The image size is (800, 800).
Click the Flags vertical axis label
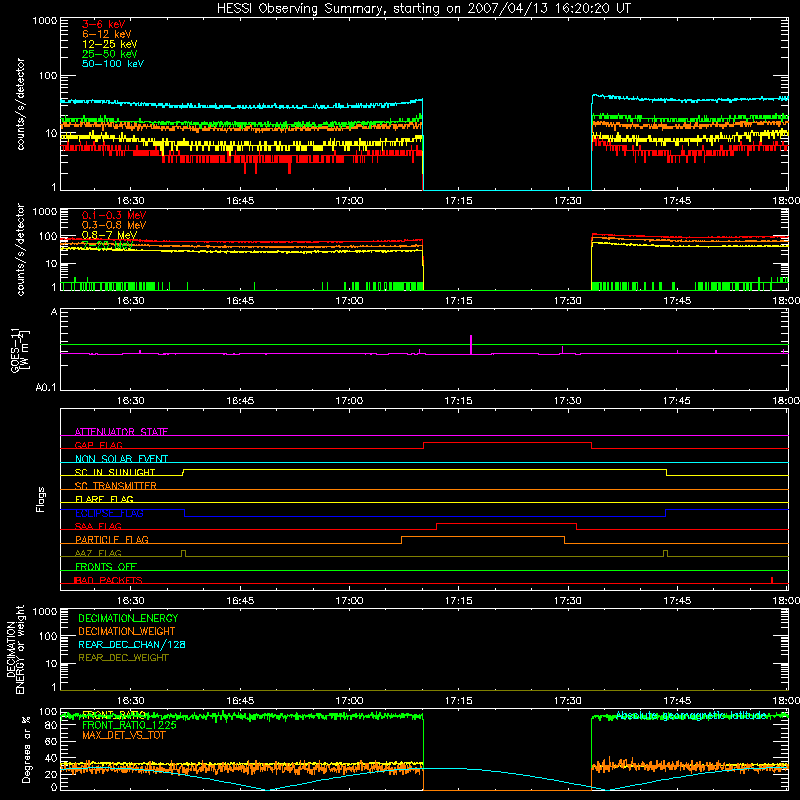[40, 499]
